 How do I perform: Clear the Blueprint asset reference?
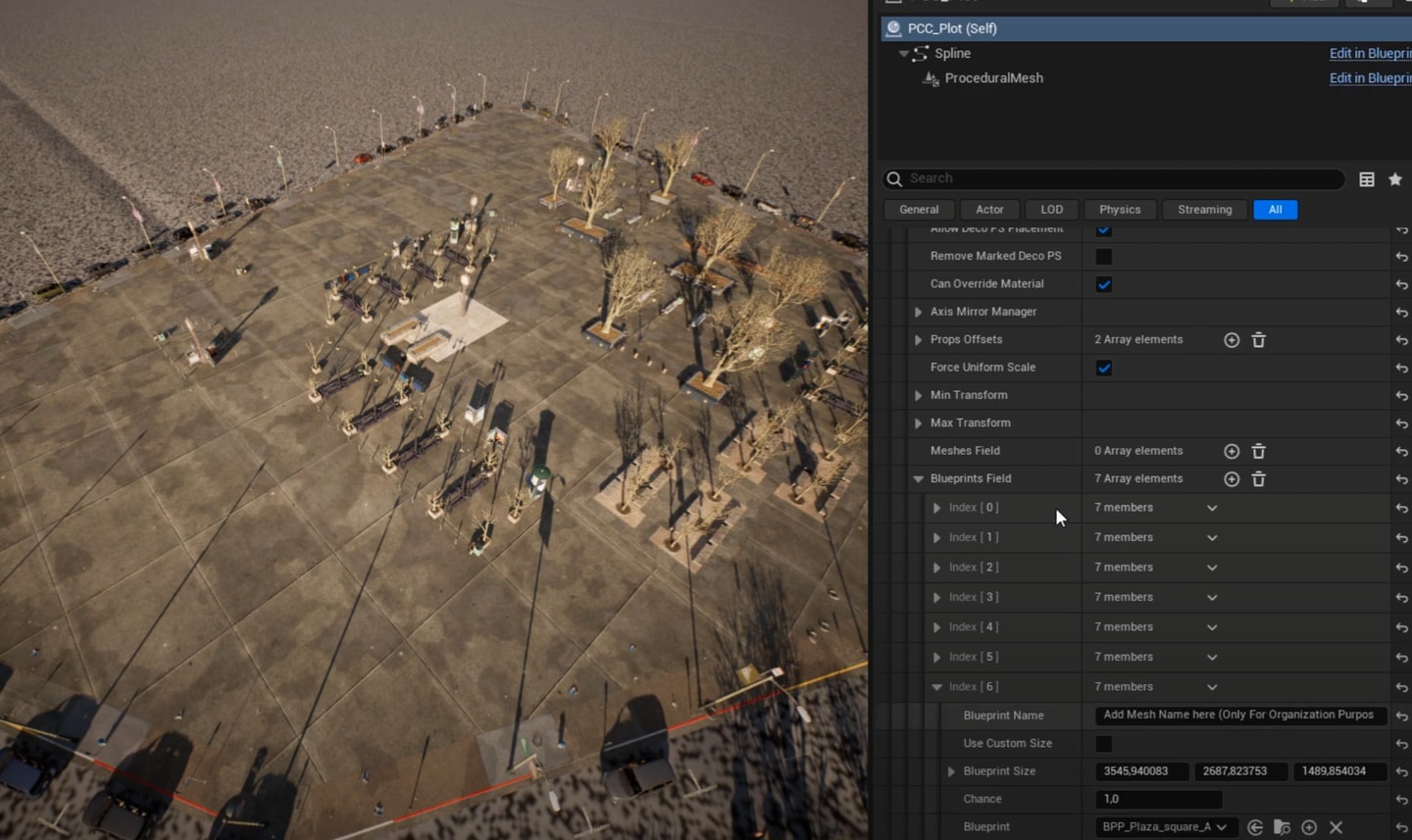pos(1336,828)
